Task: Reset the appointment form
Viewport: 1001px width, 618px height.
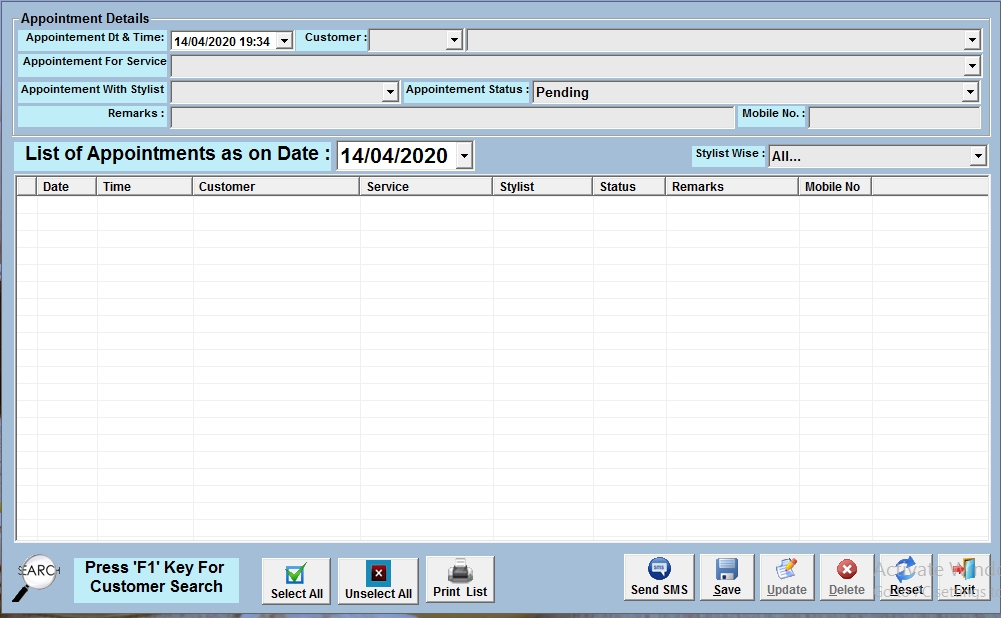Action: click(x=906, y=578)
